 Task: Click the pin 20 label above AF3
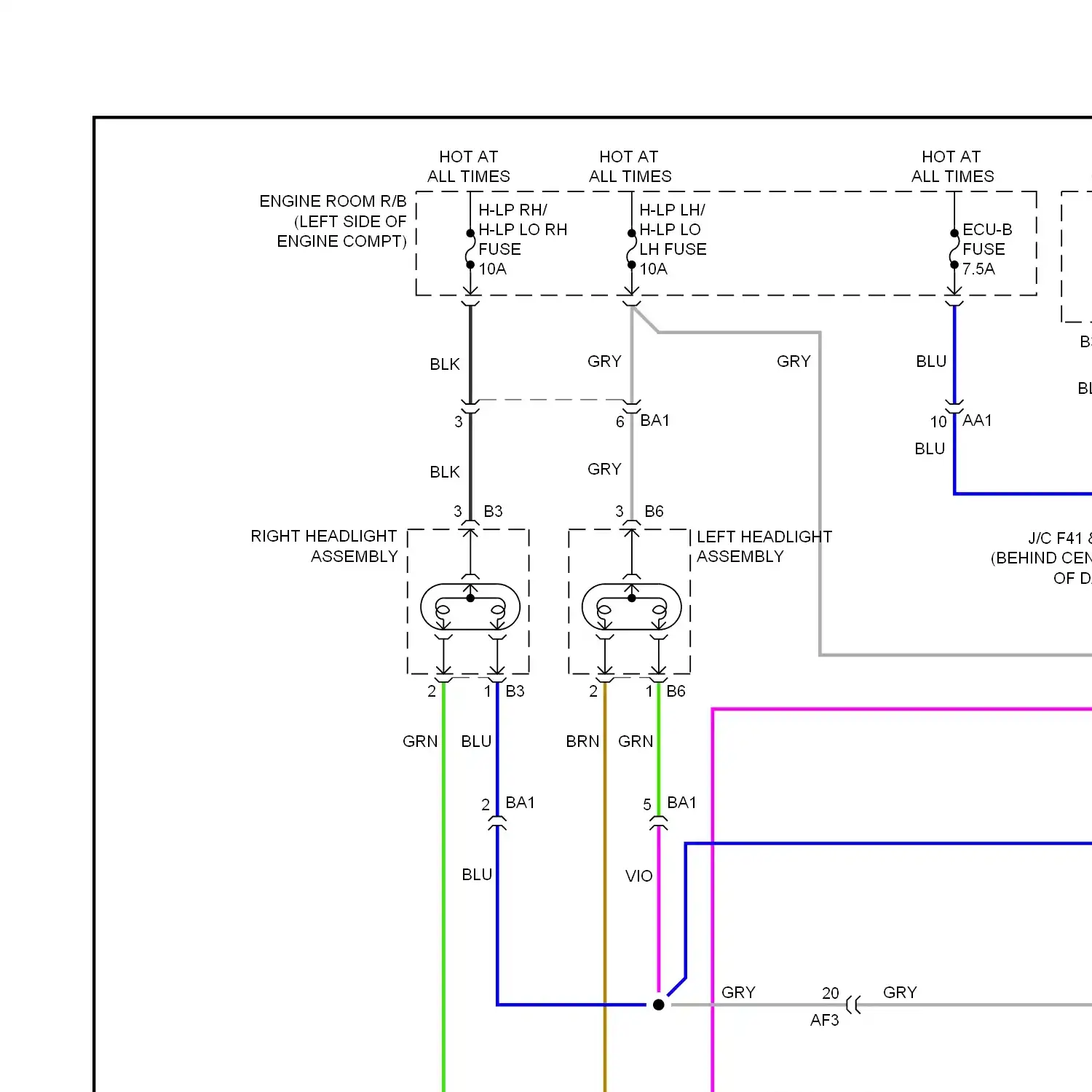tap(831, 993)
